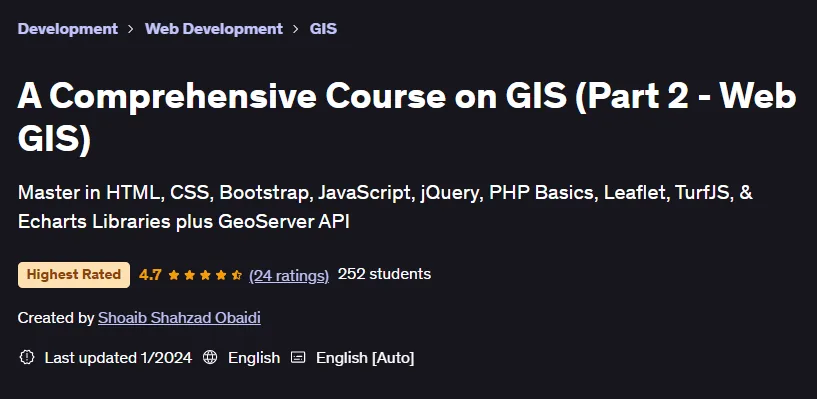Screen dimensions: 817x399
Task: Click the 4.7 rating number
Action: coord(150,275)
